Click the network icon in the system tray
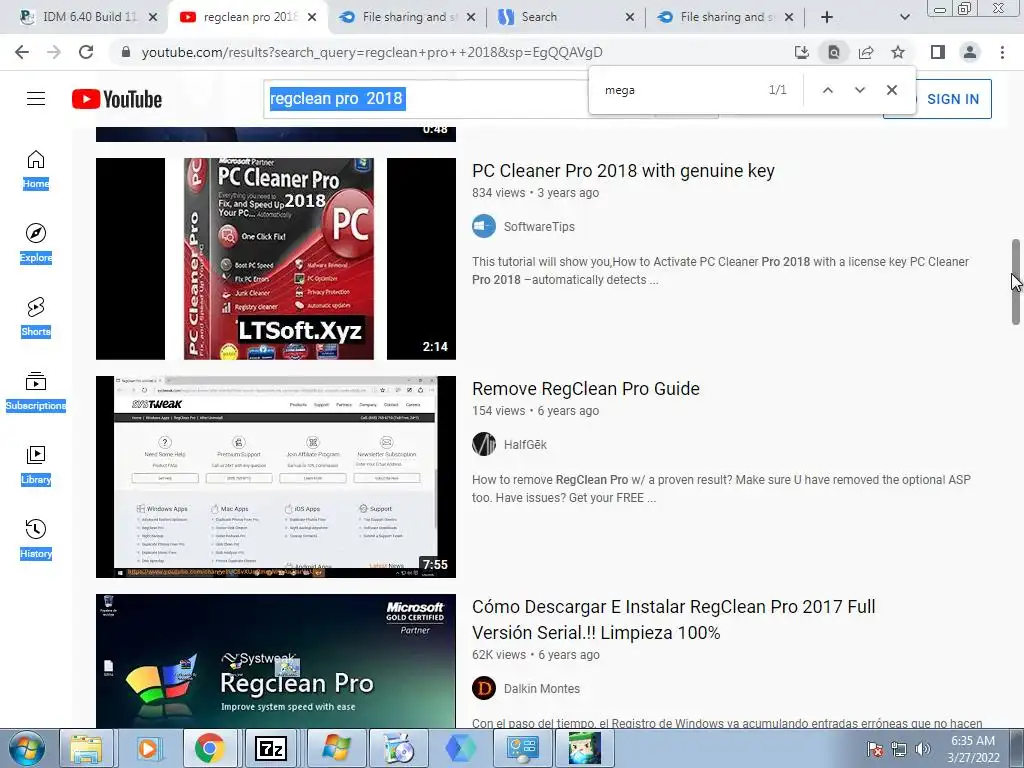Viewport: 1024px width, 768px height. click(899, 749)
